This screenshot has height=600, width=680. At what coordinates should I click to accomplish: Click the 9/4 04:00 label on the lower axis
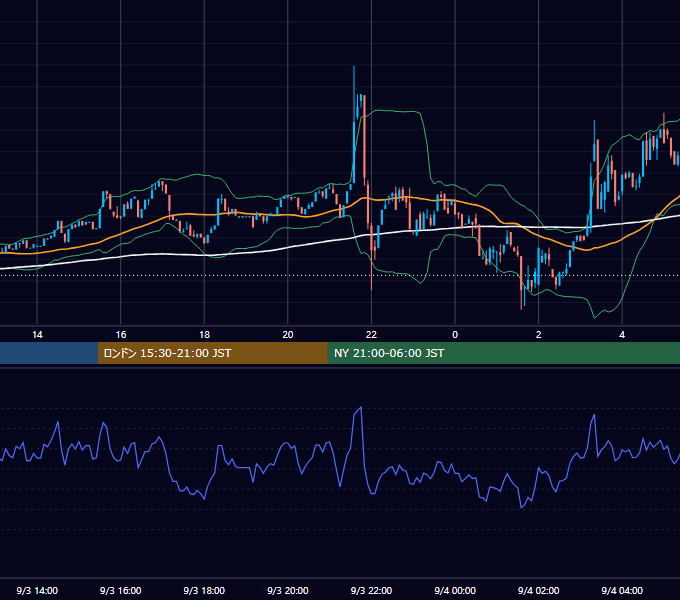(x=622, y=590)
